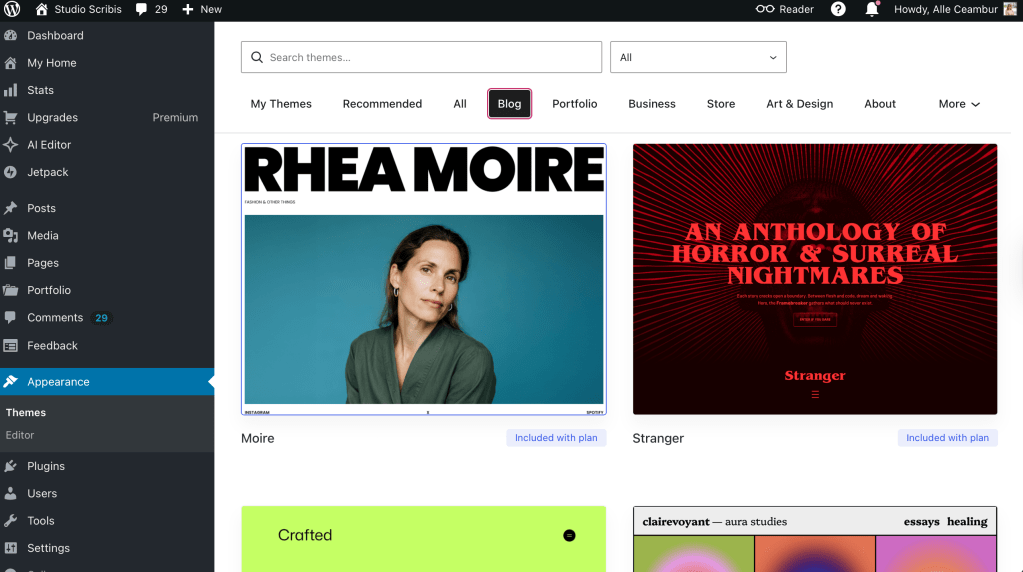Click the plus New icon
Image resolution: width=1023 pixels, height=572 pixels.
click(x=188, y=9)
